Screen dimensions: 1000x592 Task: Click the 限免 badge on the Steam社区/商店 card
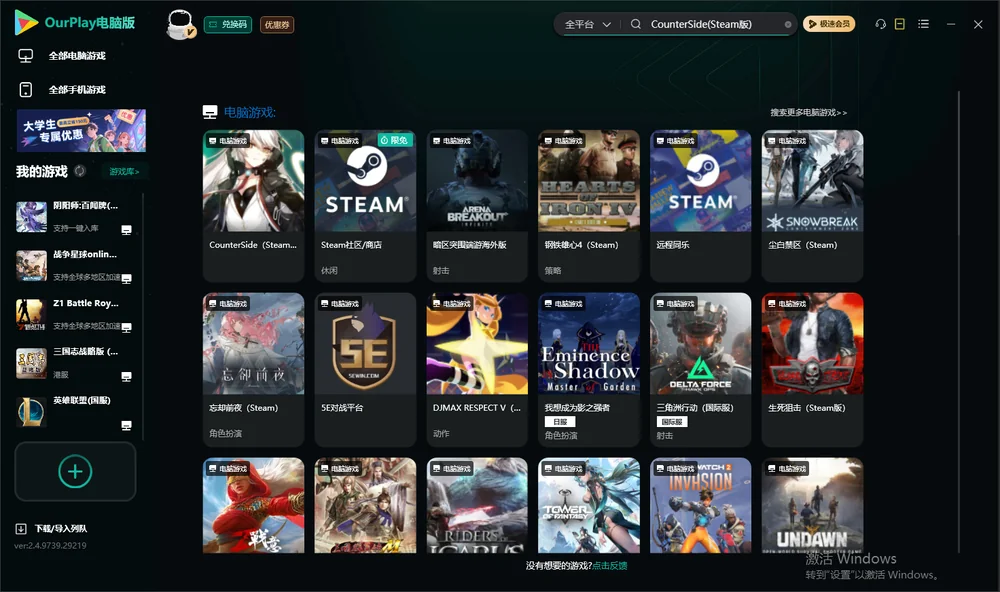(394, 140)
